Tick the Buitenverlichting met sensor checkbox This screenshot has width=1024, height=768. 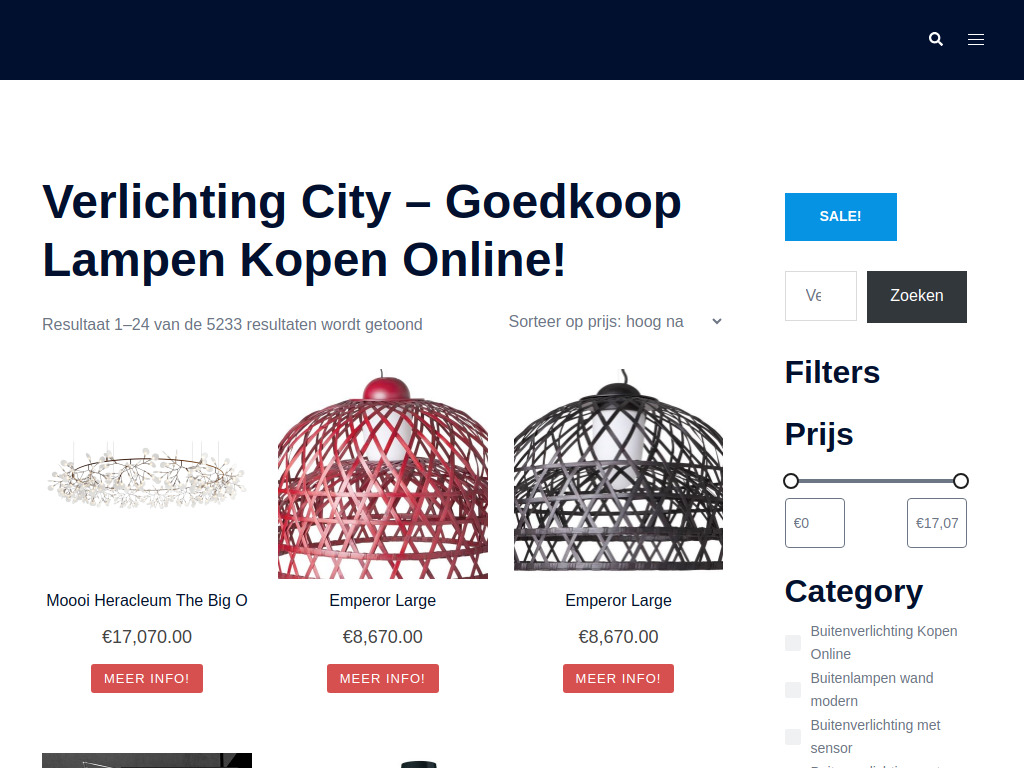click(x=793, y=737)
